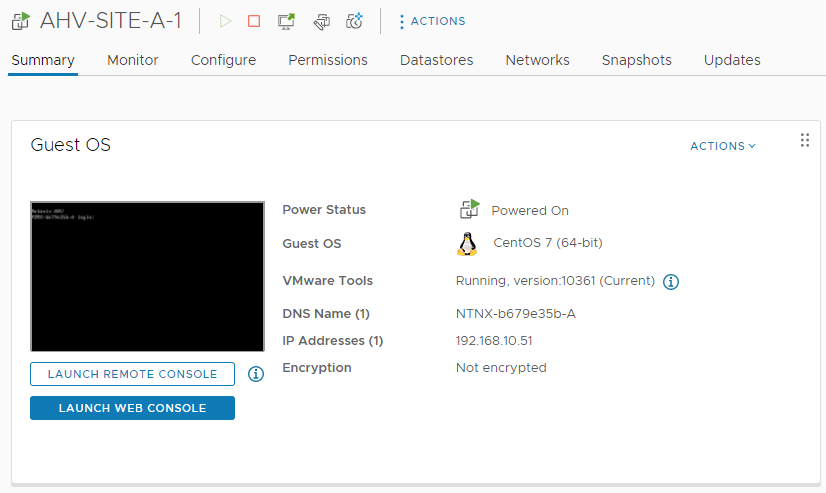Click the Take Snapshot toolbar icon
The image size is (826, 493).
click(354, 21)
